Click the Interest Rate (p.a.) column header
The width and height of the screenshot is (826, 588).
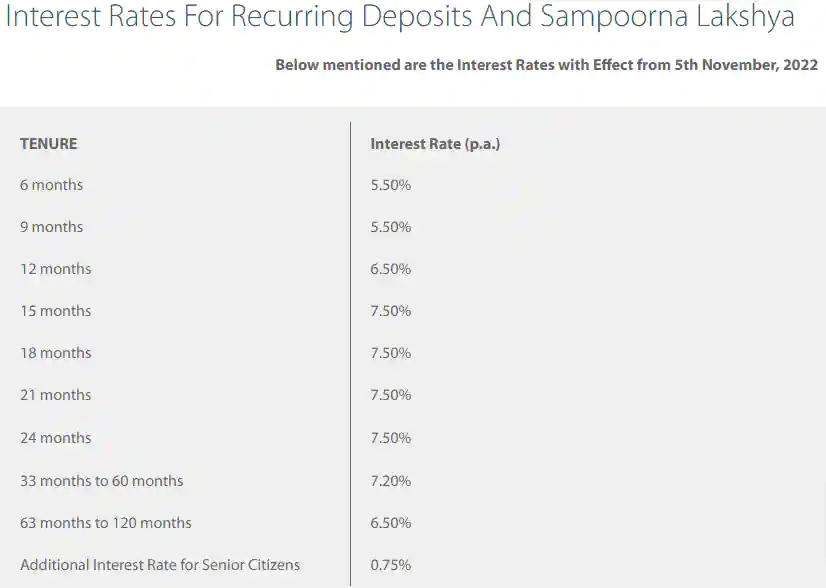[x=435, y=144]
